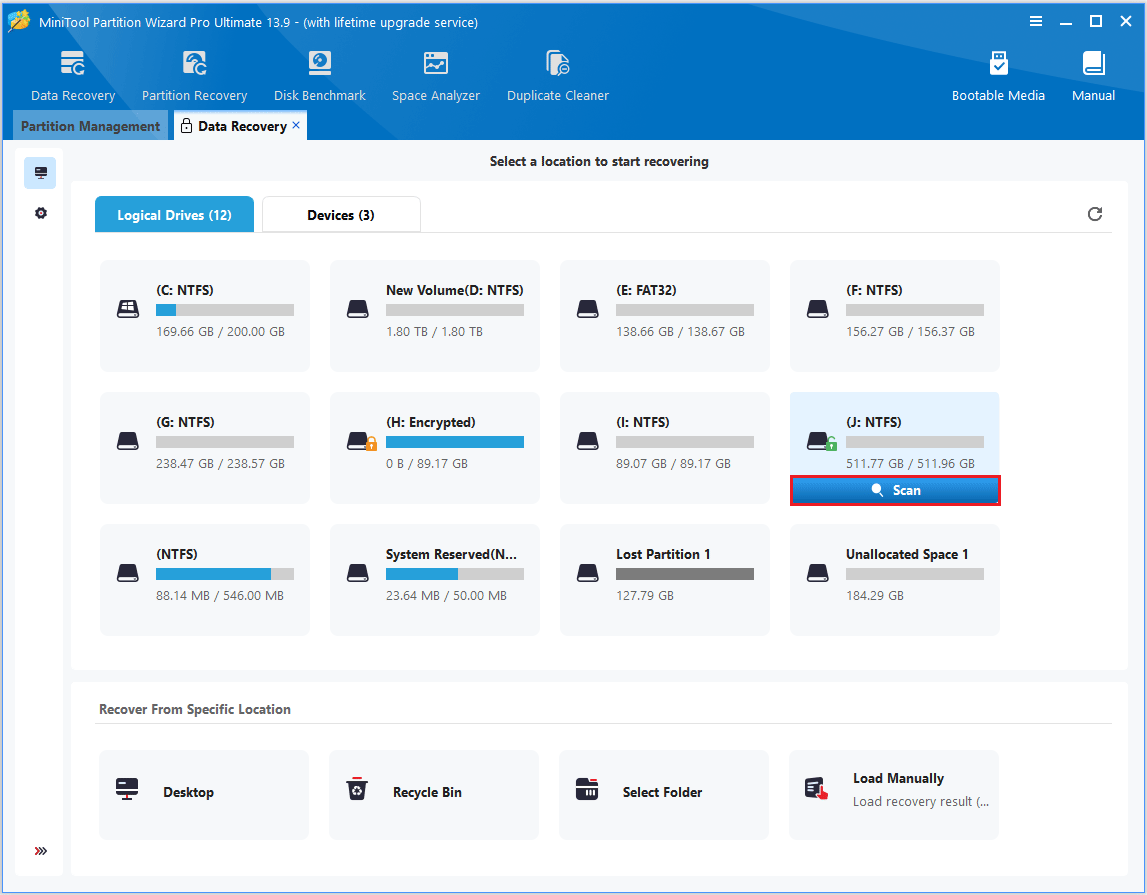Select the unlocked (J: NTFS) drive icon
Viewport: 1147px width, 895px height.
821,441
